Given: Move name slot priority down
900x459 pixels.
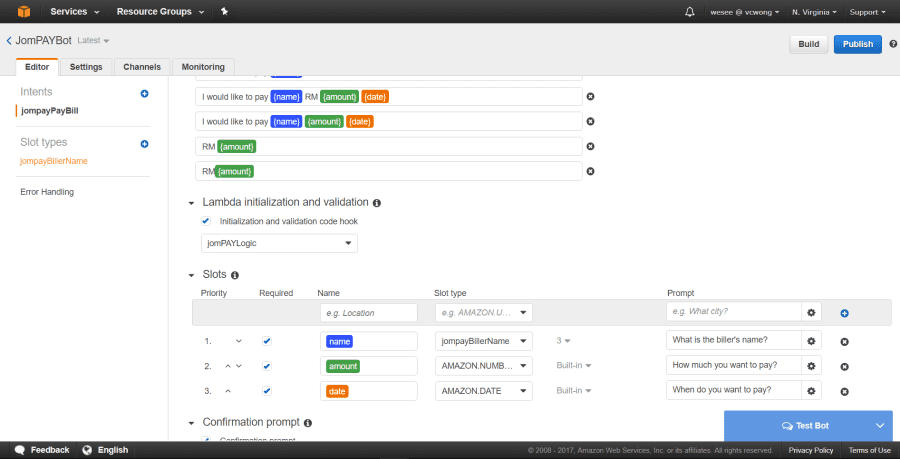Looking at the screenshot, I should click(x=239, y=341).
